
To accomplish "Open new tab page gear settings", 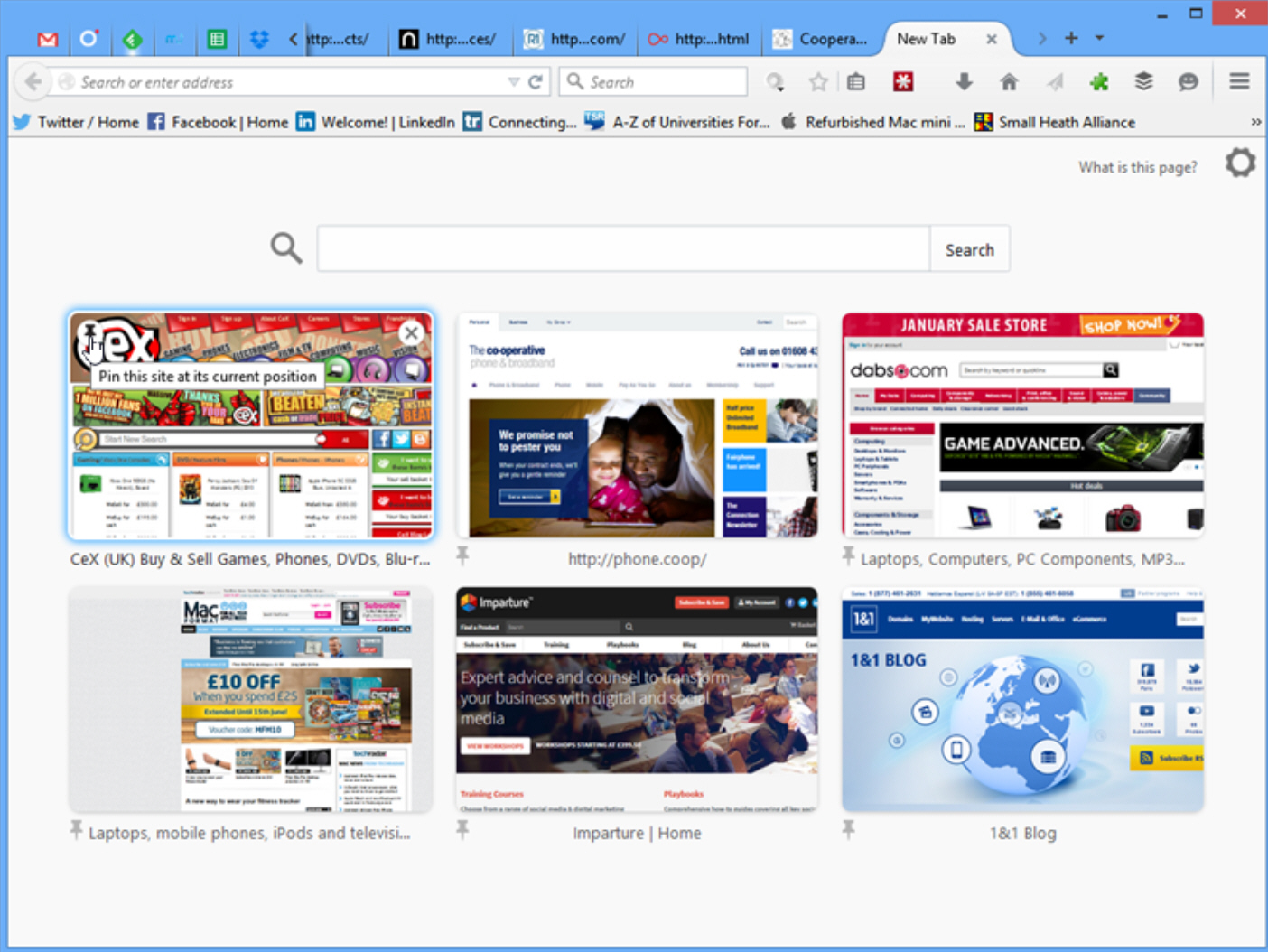I will pos(1241,163).
